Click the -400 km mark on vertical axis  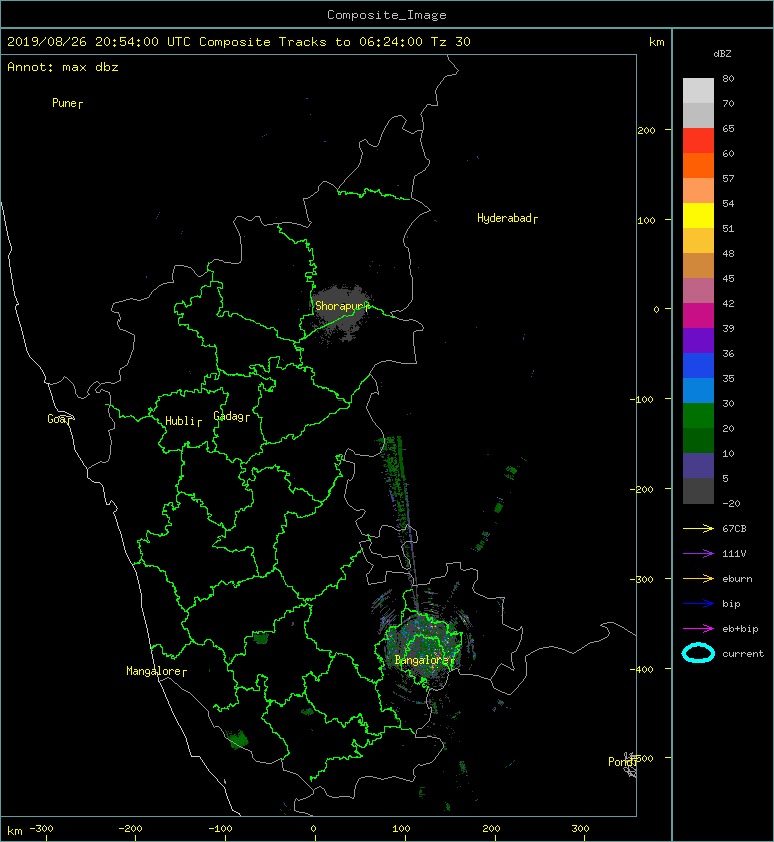(642, 669)
